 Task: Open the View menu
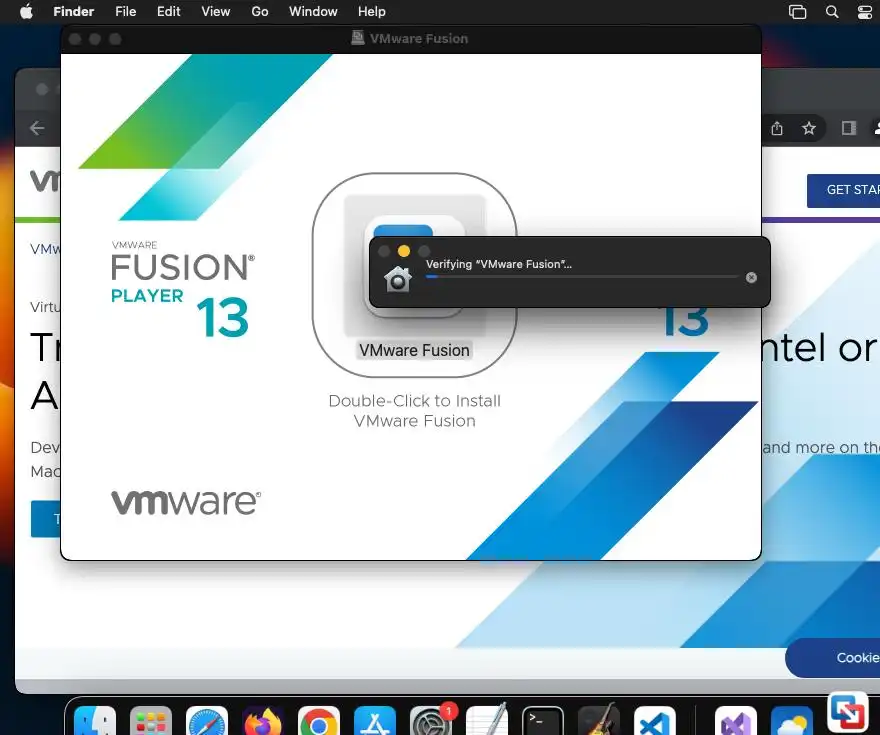pos(216,11)
